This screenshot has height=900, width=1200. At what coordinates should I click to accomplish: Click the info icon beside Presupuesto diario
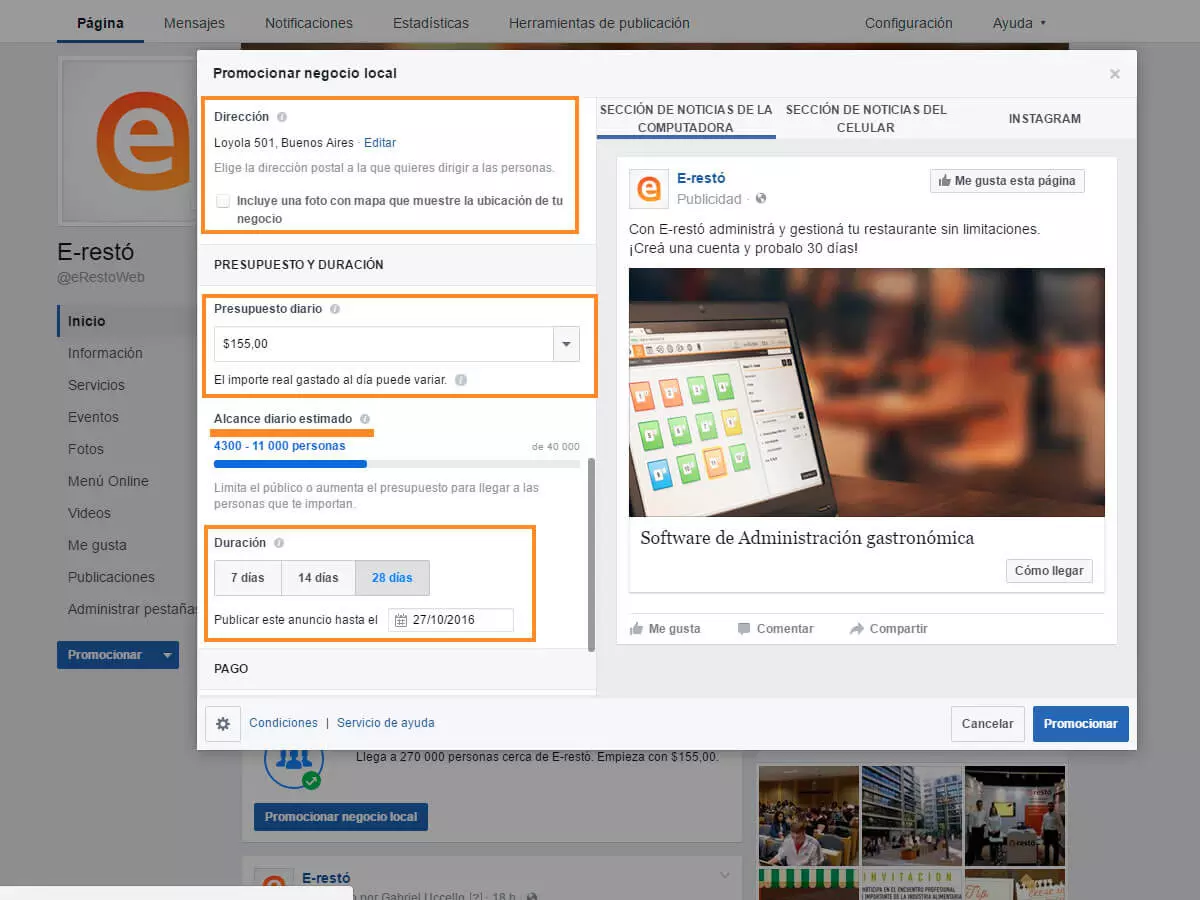pyautogui.click(x=335, y=309)
